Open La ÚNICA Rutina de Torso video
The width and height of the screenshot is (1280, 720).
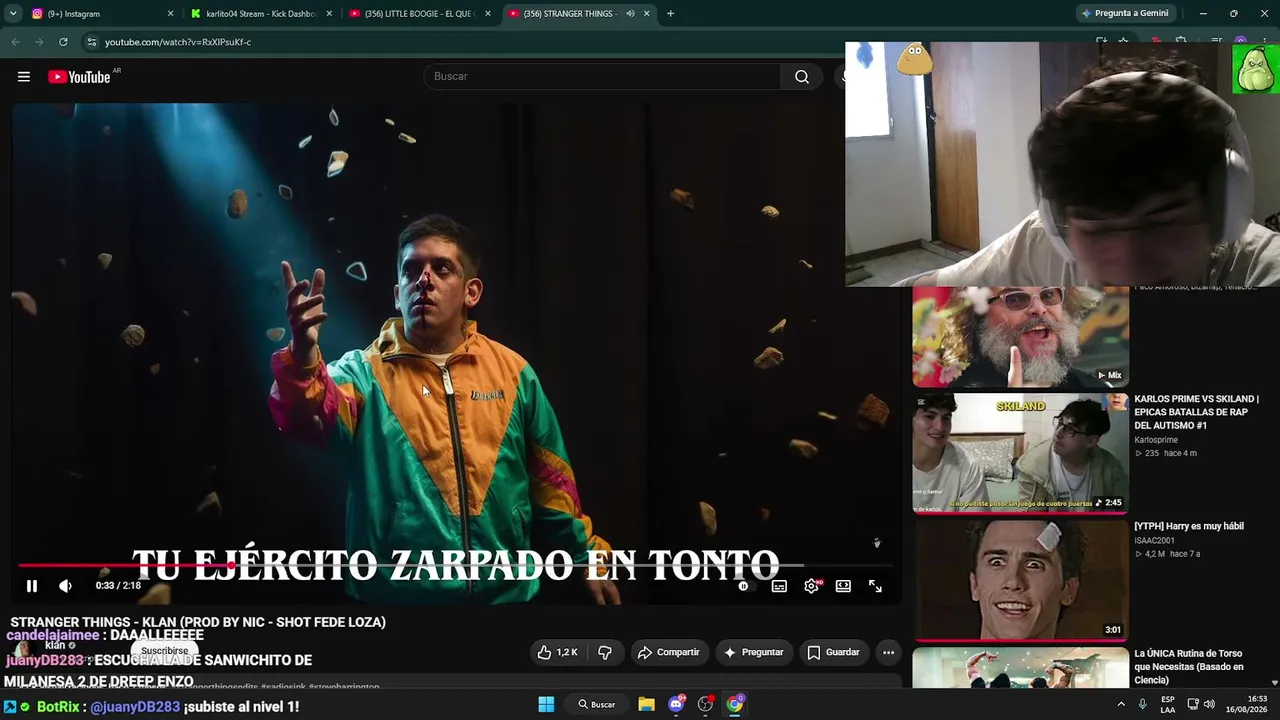1189,667
